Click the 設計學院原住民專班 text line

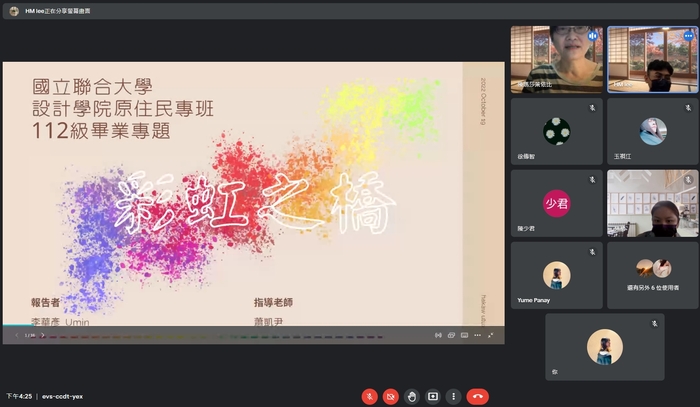coord(123,108)
